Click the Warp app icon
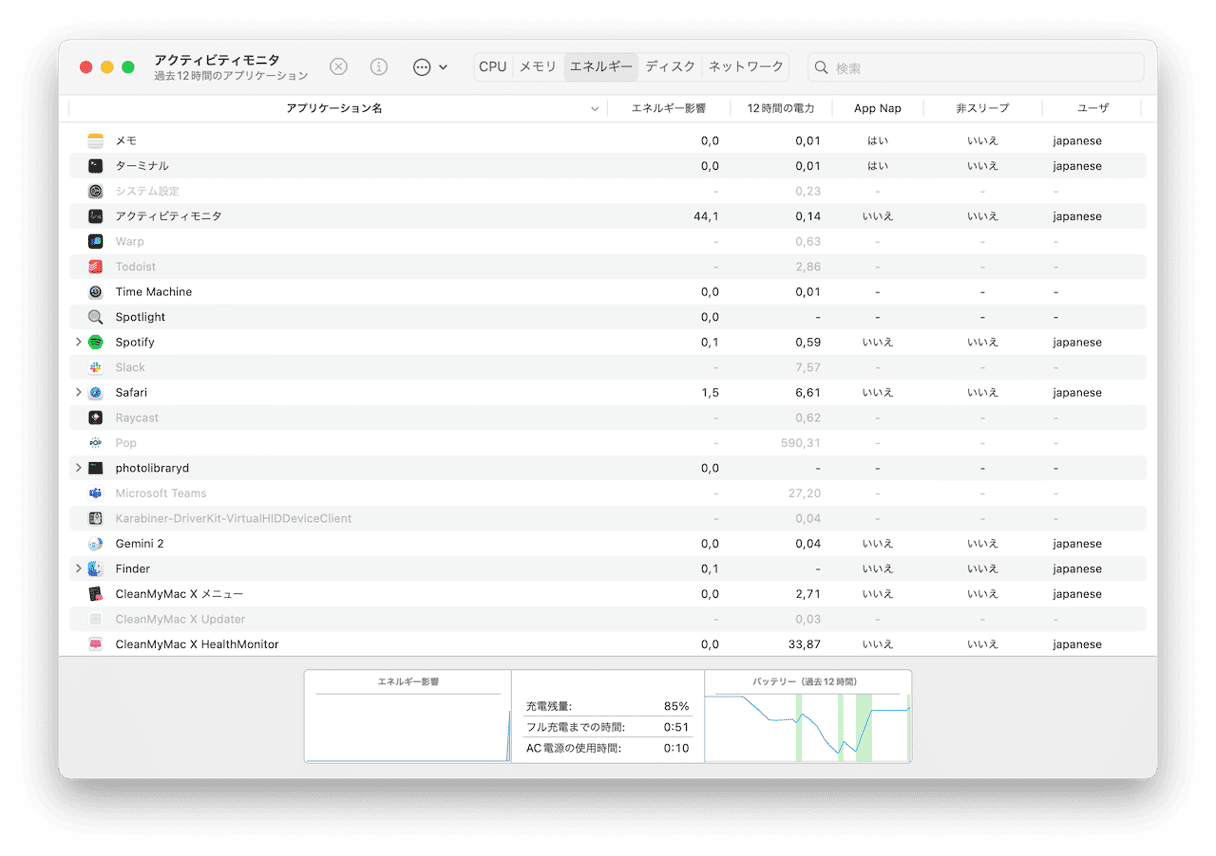Screen dimensions: 1216x856 (x=95, y=241)
